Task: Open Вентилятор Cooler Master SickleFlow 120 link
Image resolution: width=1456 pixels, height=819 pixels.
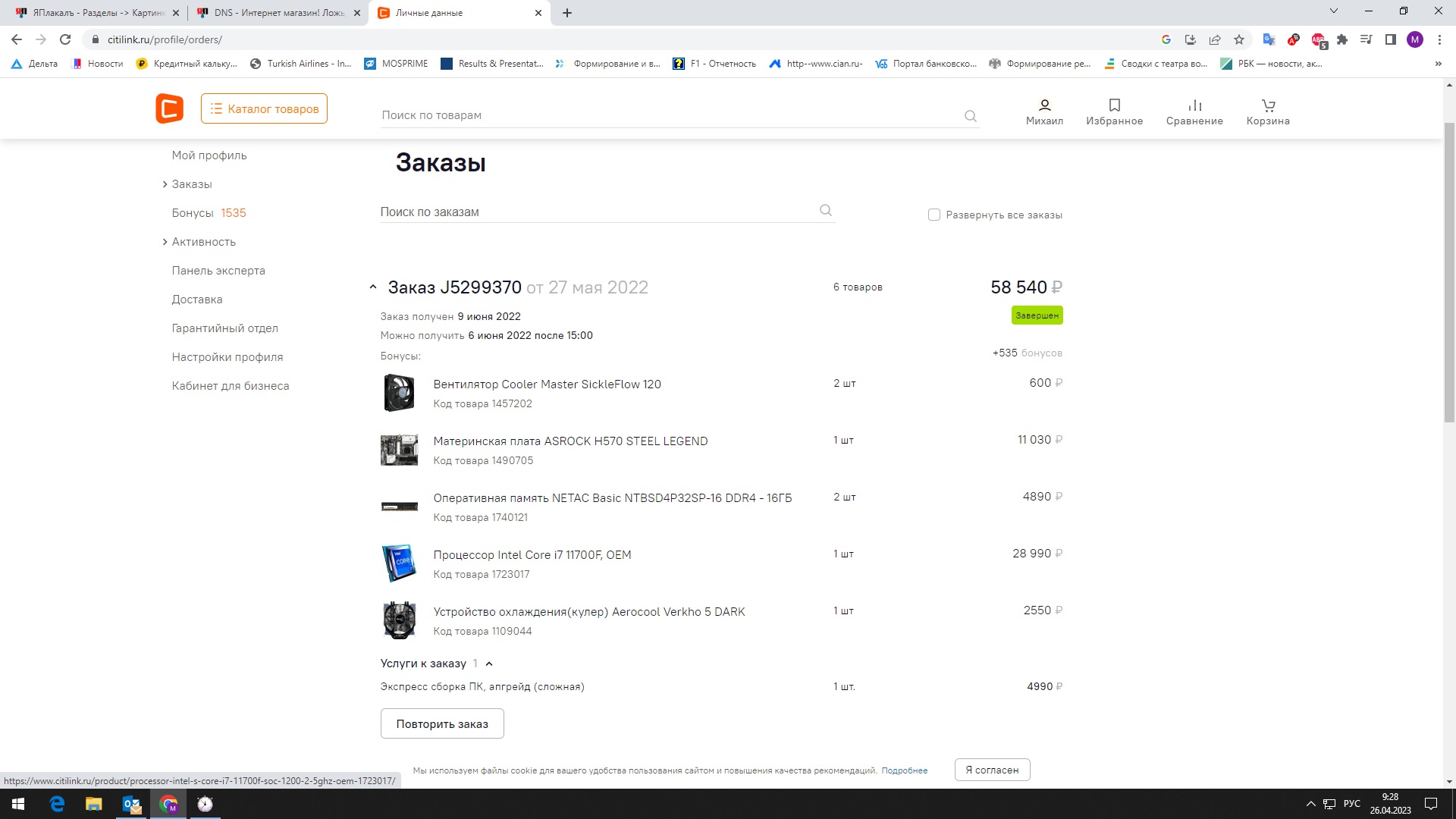Action: [547, 384]
